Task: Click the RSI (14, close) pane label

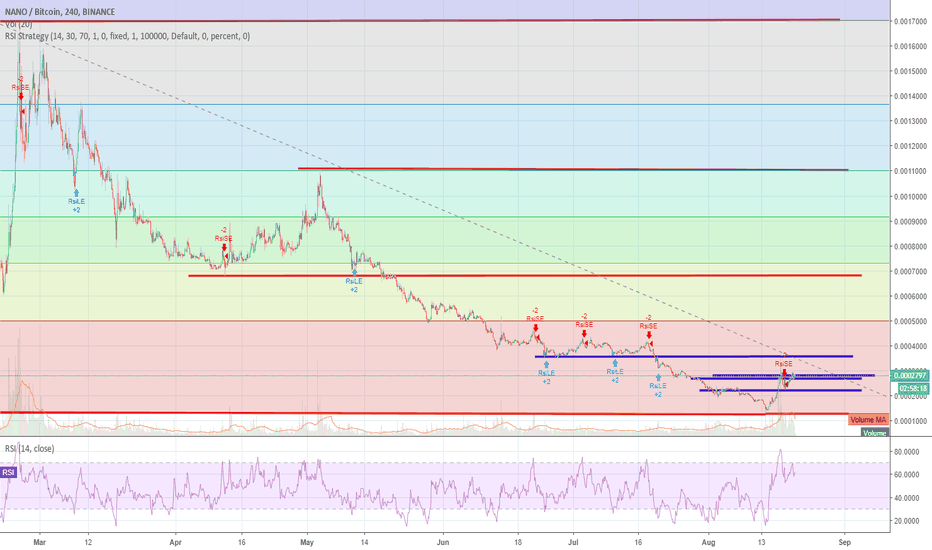Action: pyautogui.click(x=30, y=448)
